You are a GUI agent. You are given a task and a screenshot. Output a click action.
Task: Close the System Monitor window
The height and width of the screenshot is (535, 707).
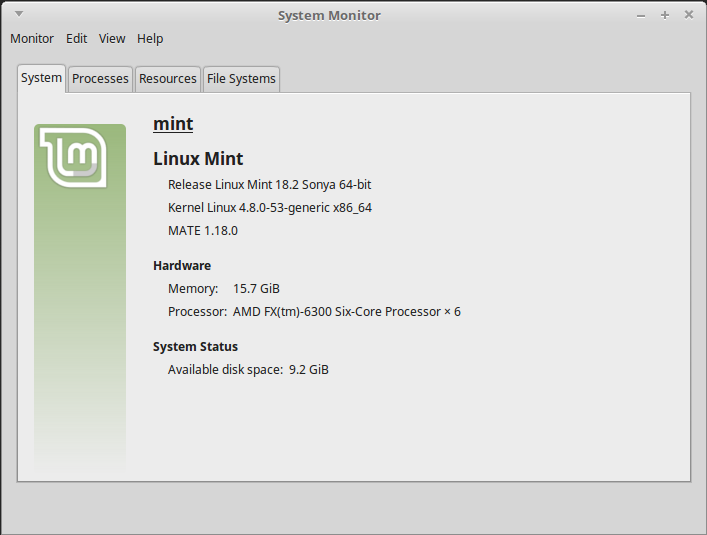[x=689, y=15]
